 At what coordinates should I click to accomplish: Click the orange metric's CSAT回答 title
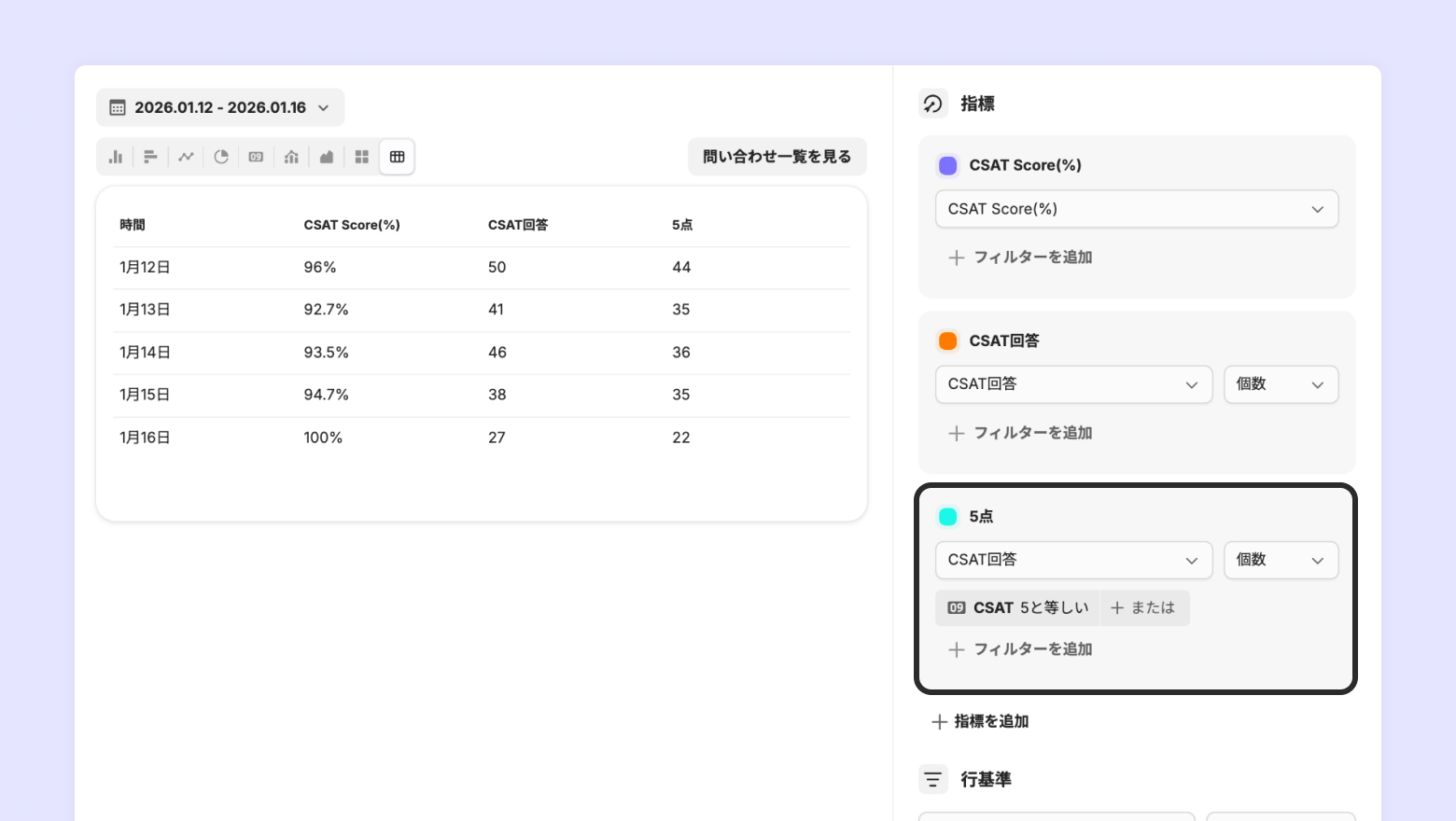click(1004, 341)
